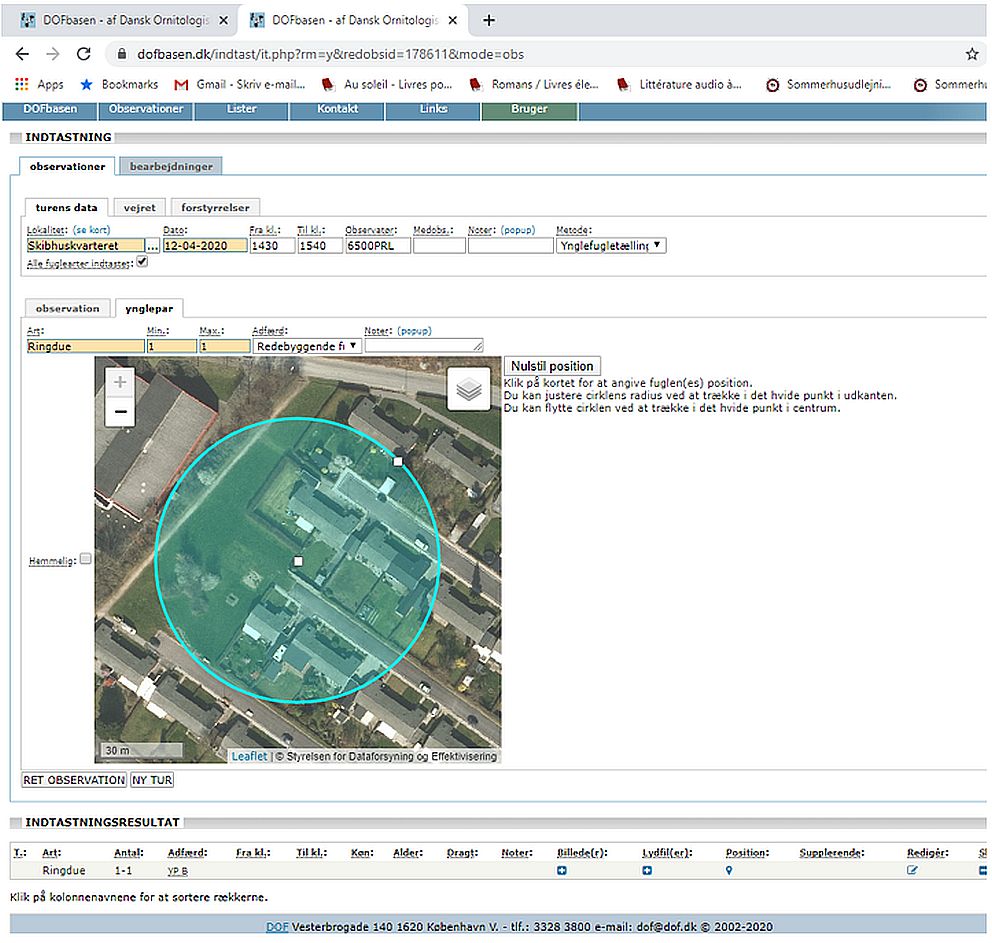Toggle the Hemmelig checkbox

click(x=85, y=558)
